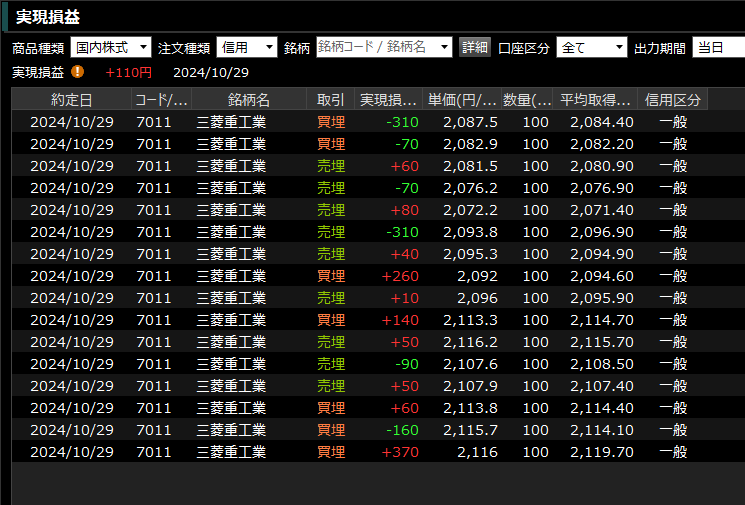Image resolution: width=745 pixels, height=505 pixels.
Task: Click the +60 profit at price 2,081.5
Action: click(404, 166)
